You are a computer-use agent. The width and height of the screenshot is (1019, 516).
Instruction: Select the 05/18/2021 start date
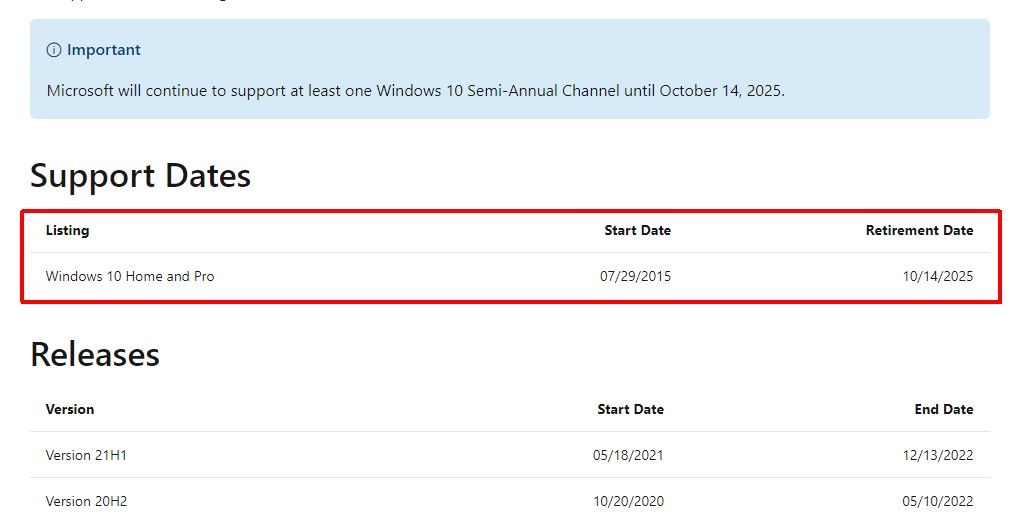click(628, 456)
